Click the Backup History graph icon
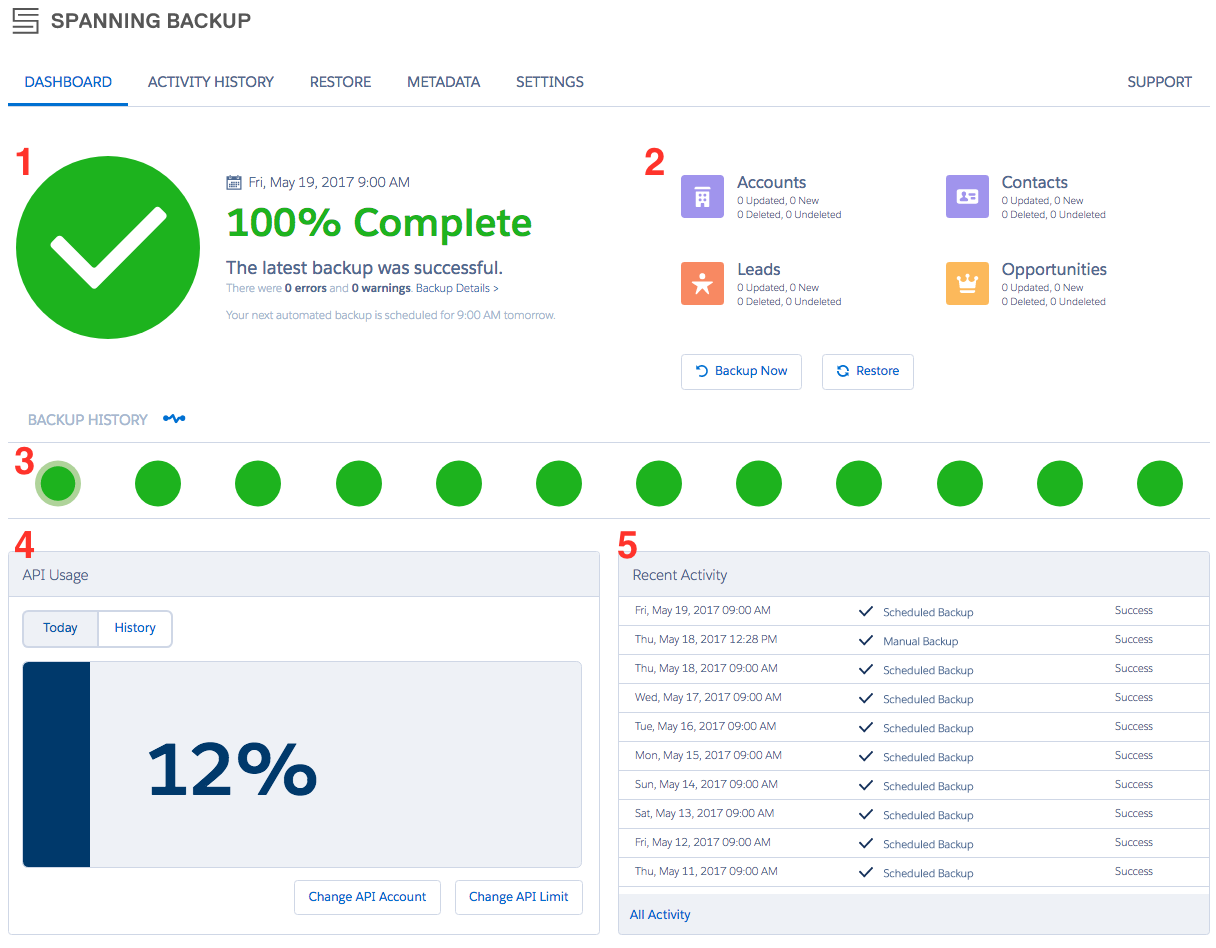The height and width of the screenshot is (948, 1216). point(174,419)
